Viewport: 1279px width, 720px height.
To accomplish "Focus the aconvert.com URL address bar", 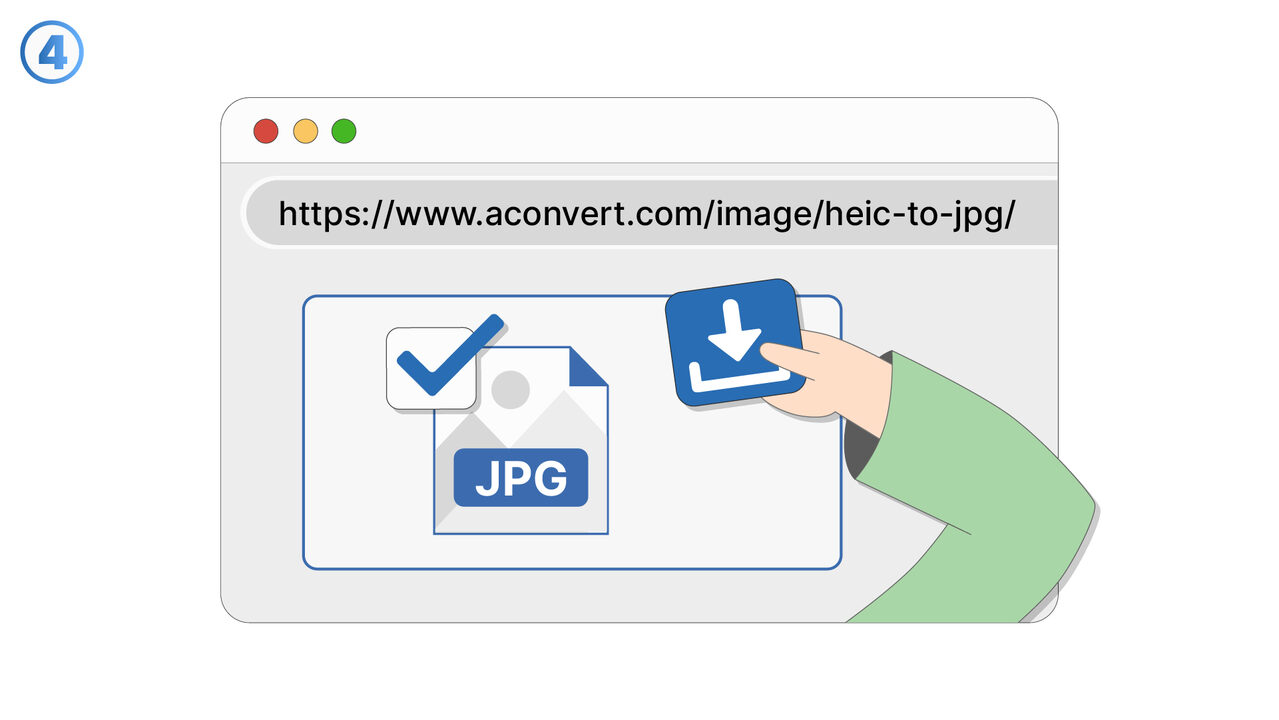I will point(650,213).
